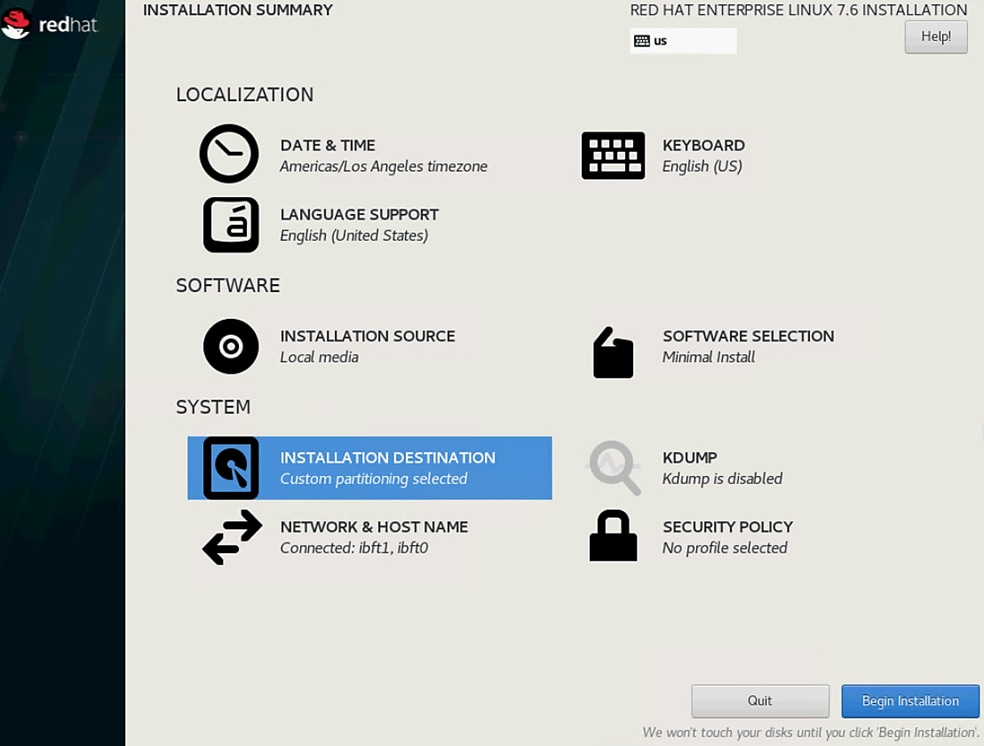Click Begin Installation button

tap(910, 701)
